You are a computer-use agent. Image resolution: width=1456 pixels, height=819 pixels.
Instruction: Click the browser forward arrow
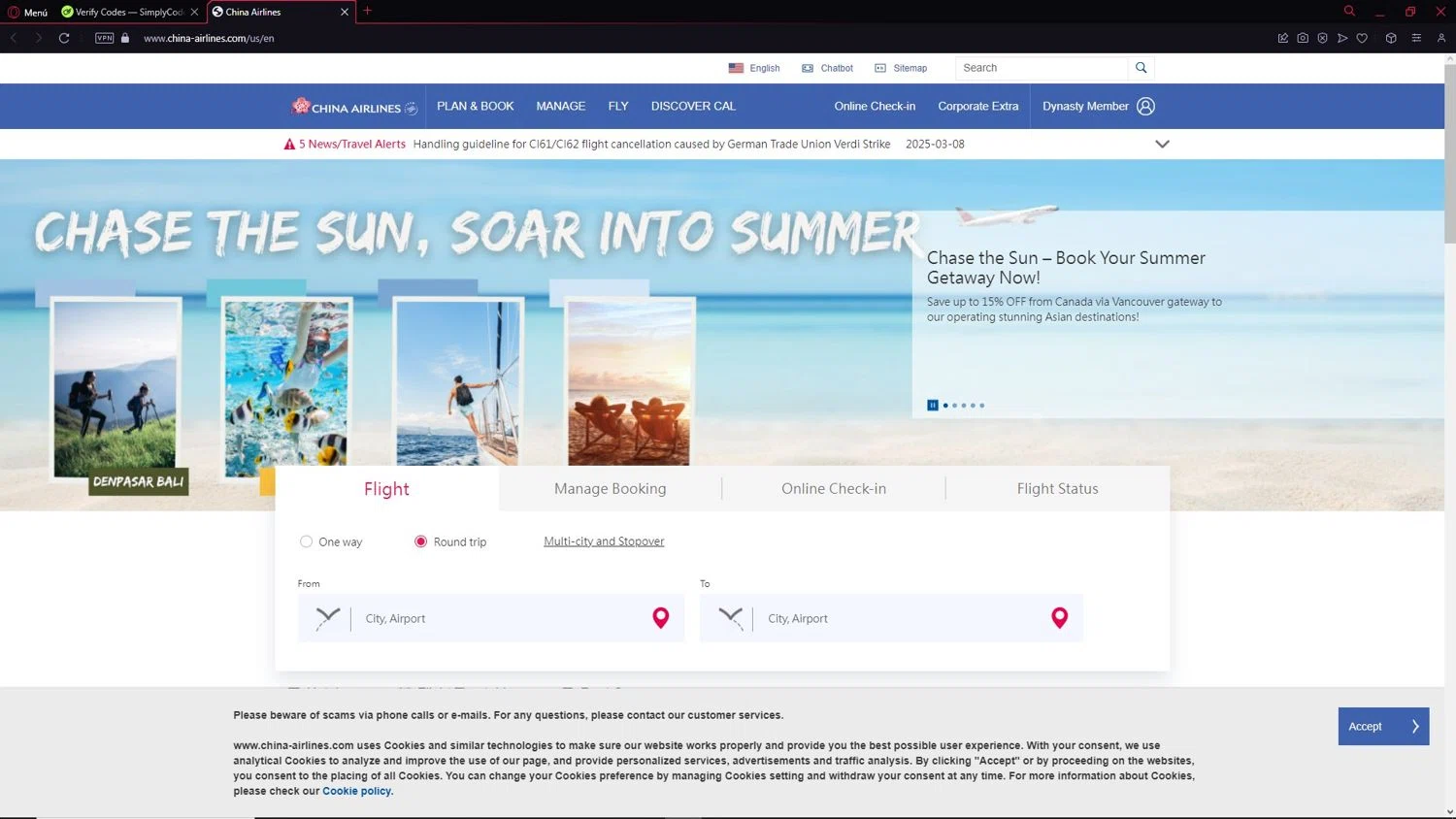click(x=38, y=38)
